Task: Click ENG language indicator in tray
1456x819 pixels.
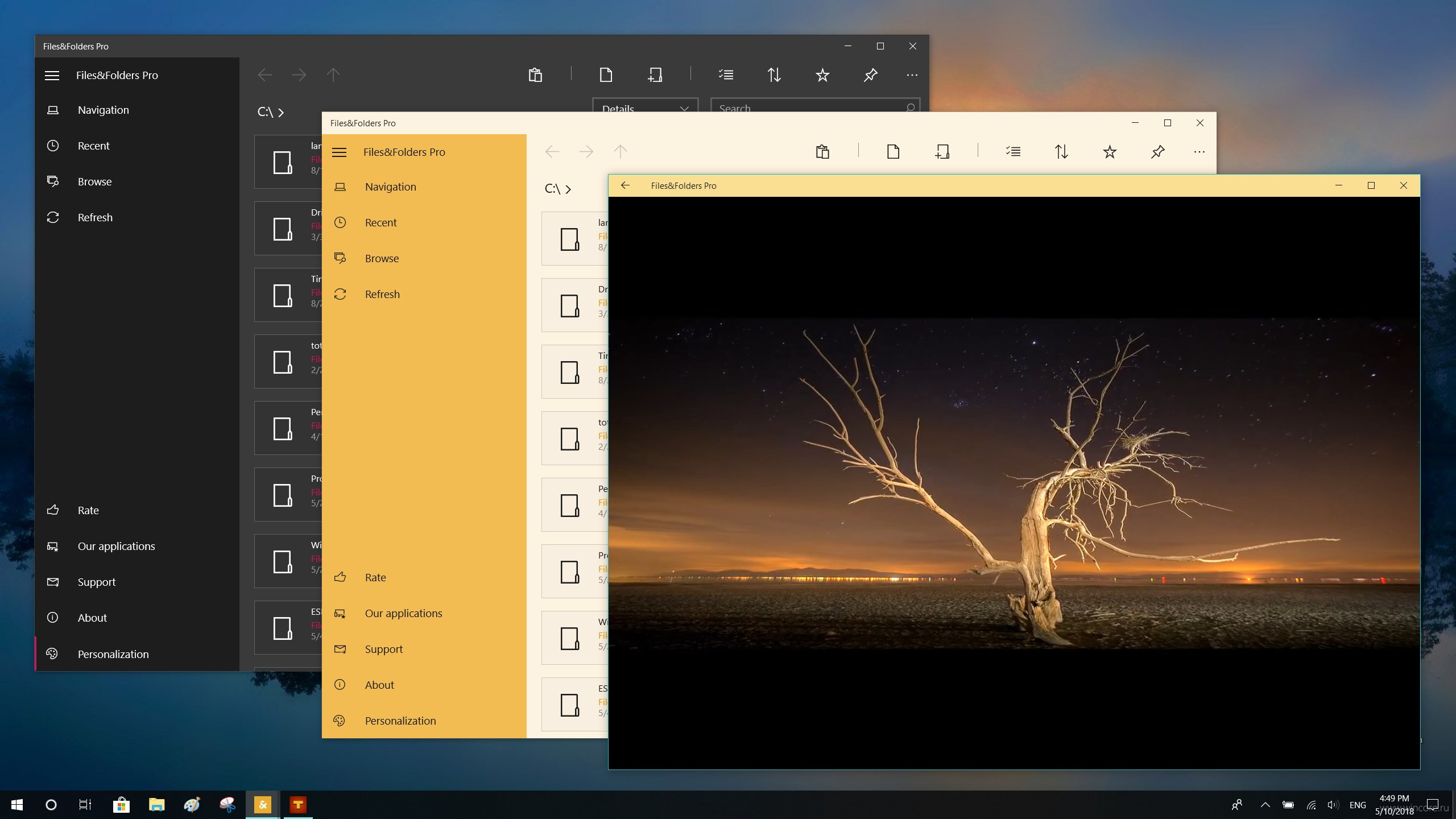Action: [1358, 805]
